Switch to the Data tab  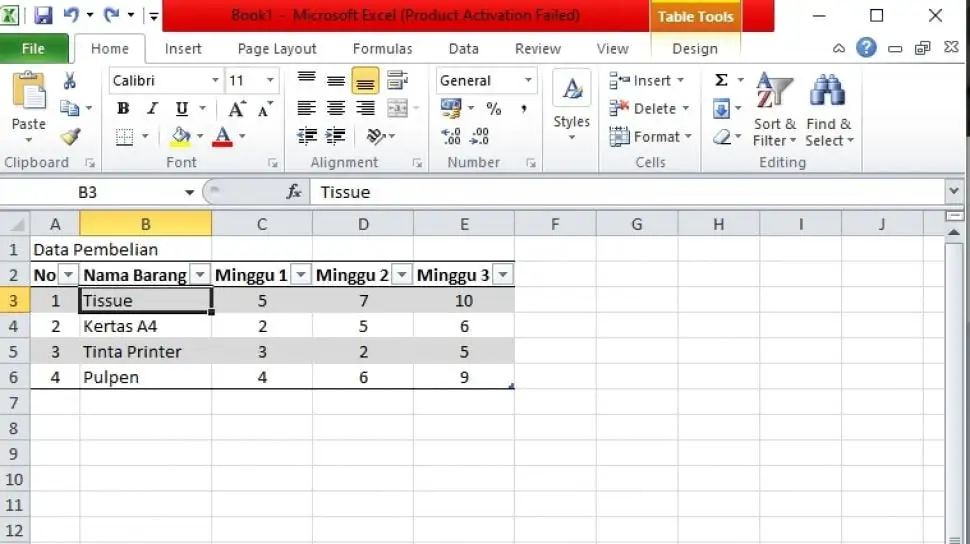463,49
